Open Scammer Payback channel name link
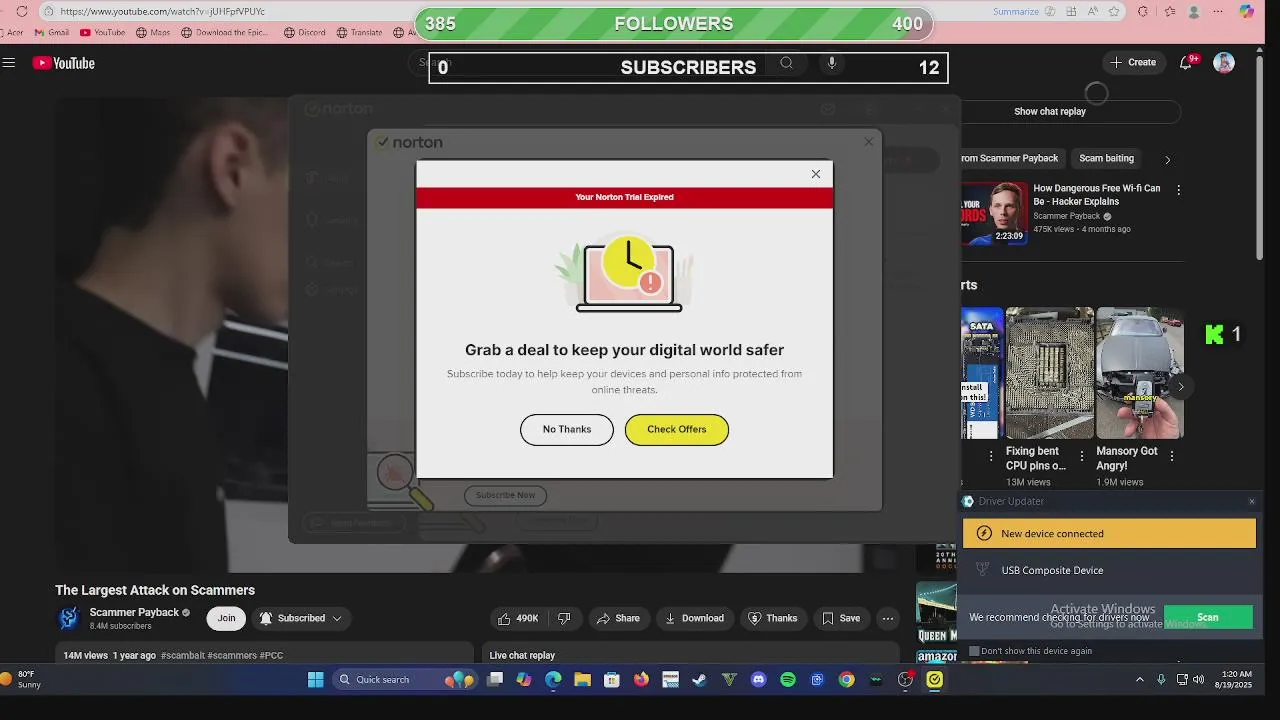1280x720 pixels. click(134, 613)
